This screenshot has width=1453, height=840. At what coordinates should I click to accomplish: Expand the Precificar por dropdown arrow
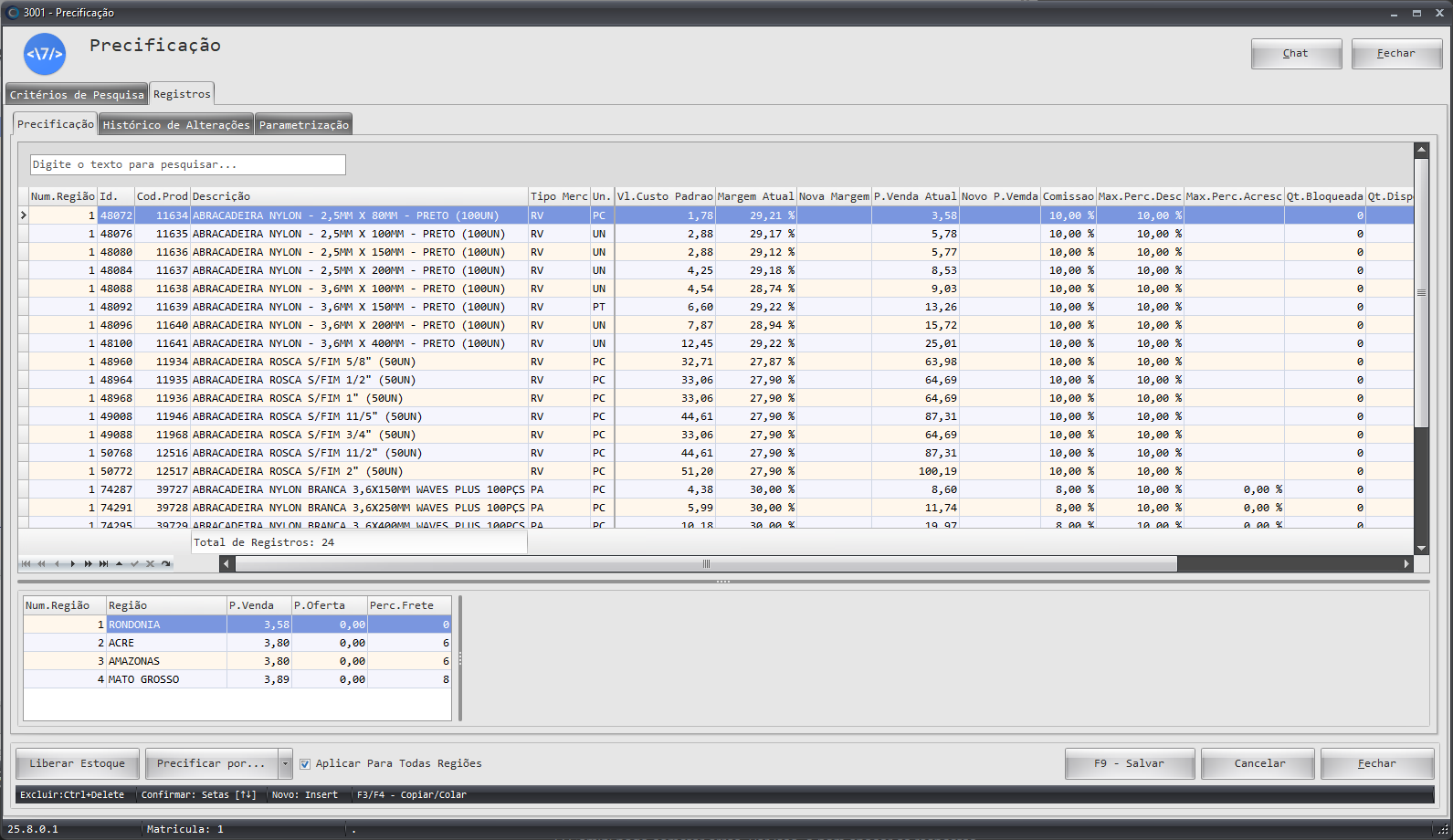(x=285, y=764)
